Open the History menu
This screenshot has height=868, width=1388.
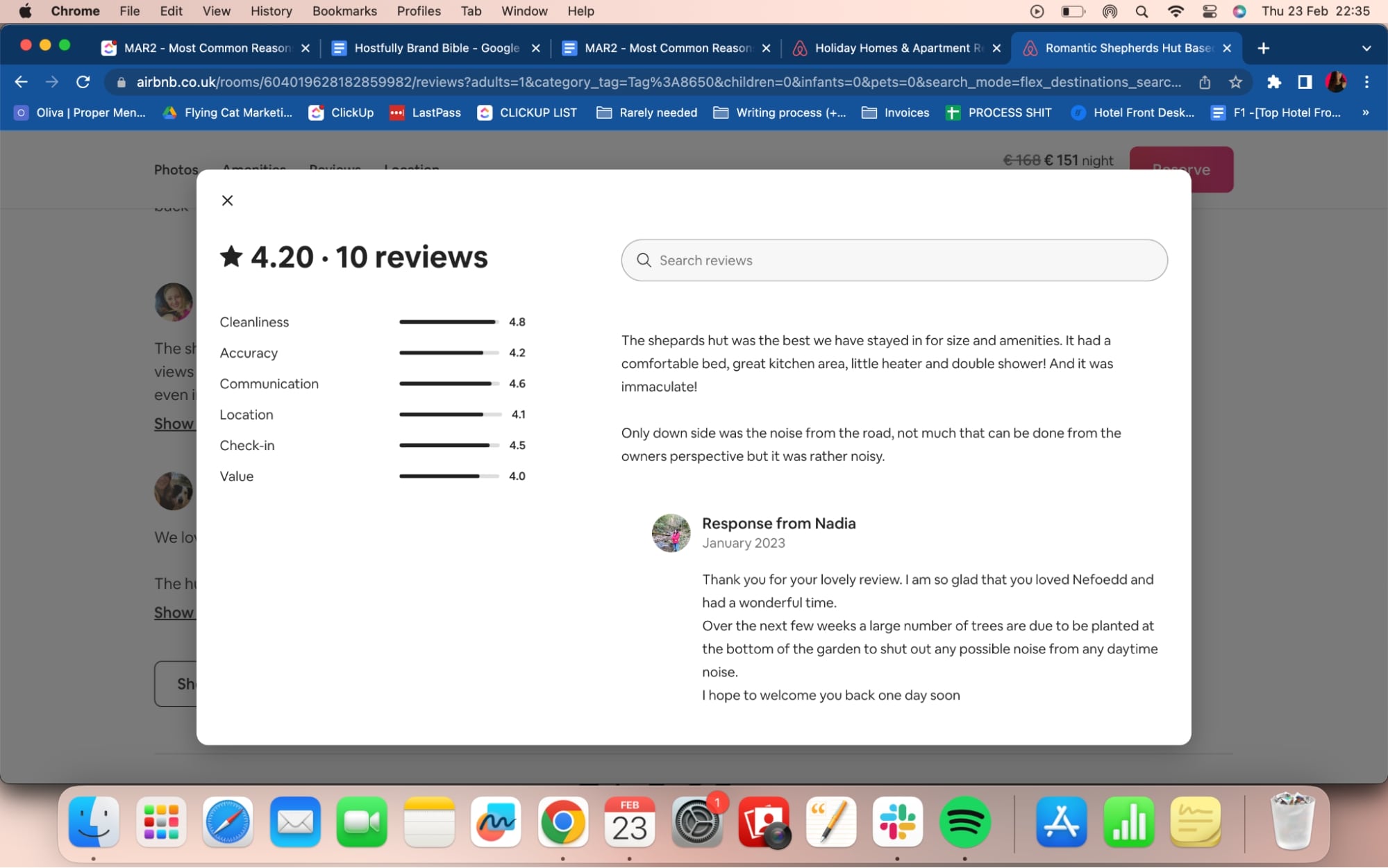coord(271,11)
